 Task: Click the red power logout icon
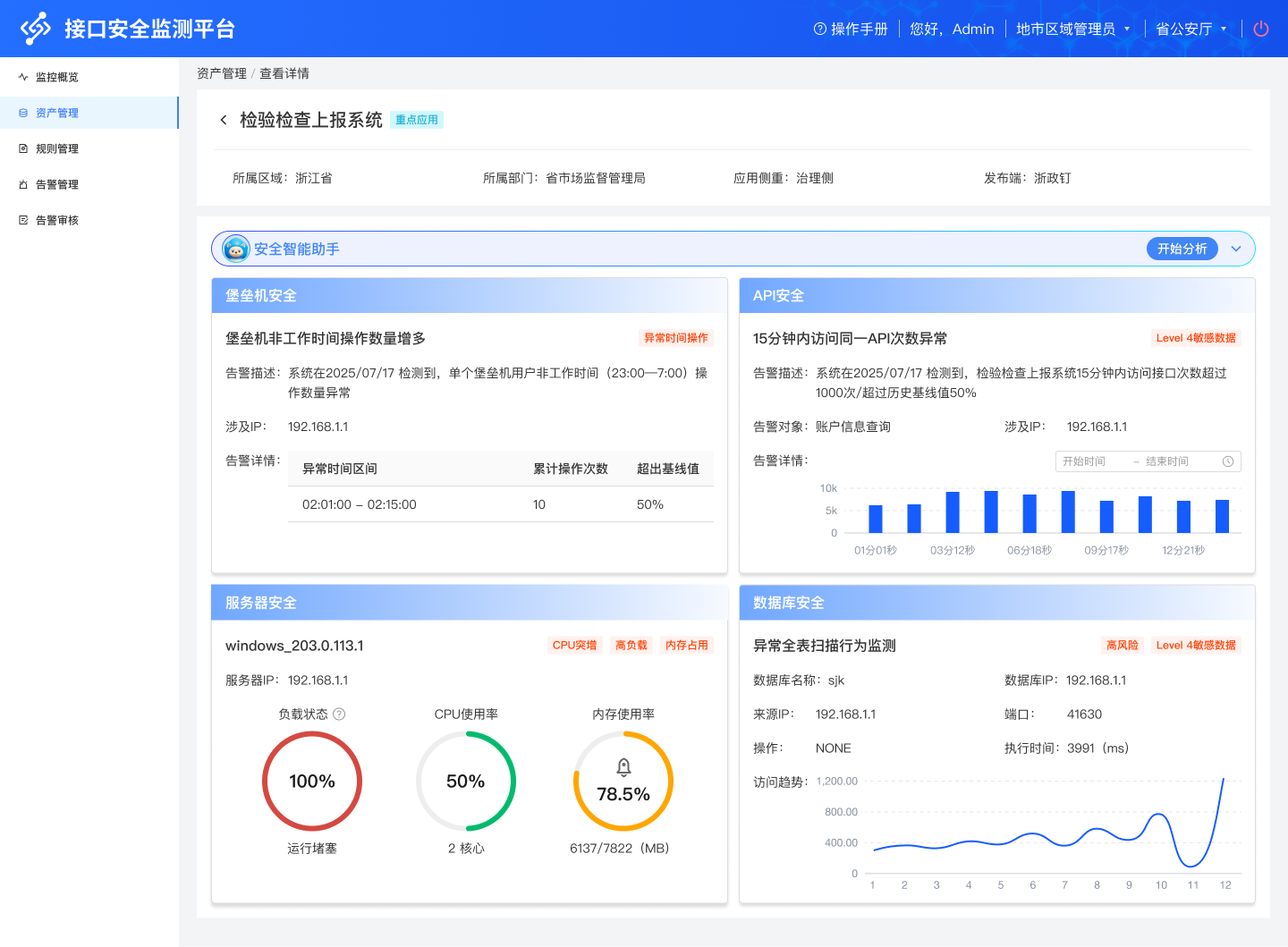[1261, 29]
